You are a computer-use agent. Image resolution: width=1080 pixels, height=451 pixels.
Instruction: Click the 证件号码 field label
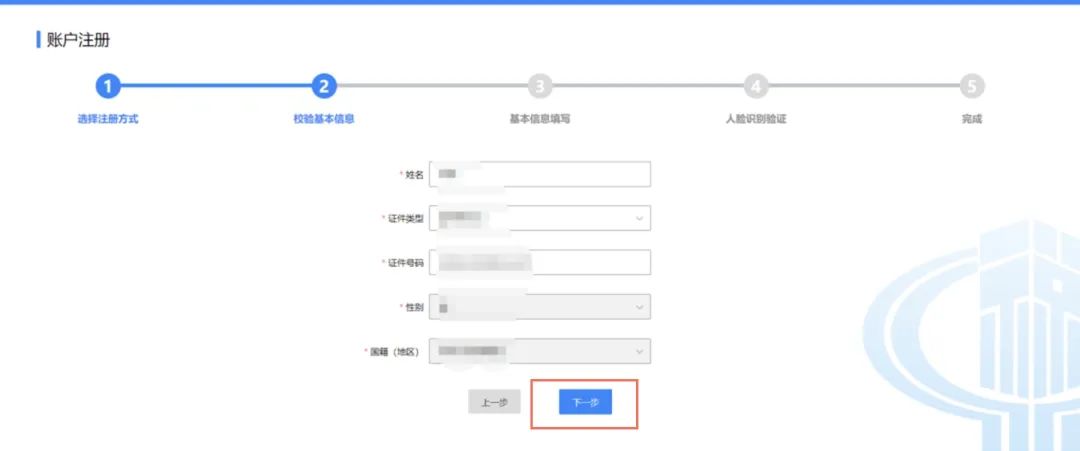coord(406,263)
